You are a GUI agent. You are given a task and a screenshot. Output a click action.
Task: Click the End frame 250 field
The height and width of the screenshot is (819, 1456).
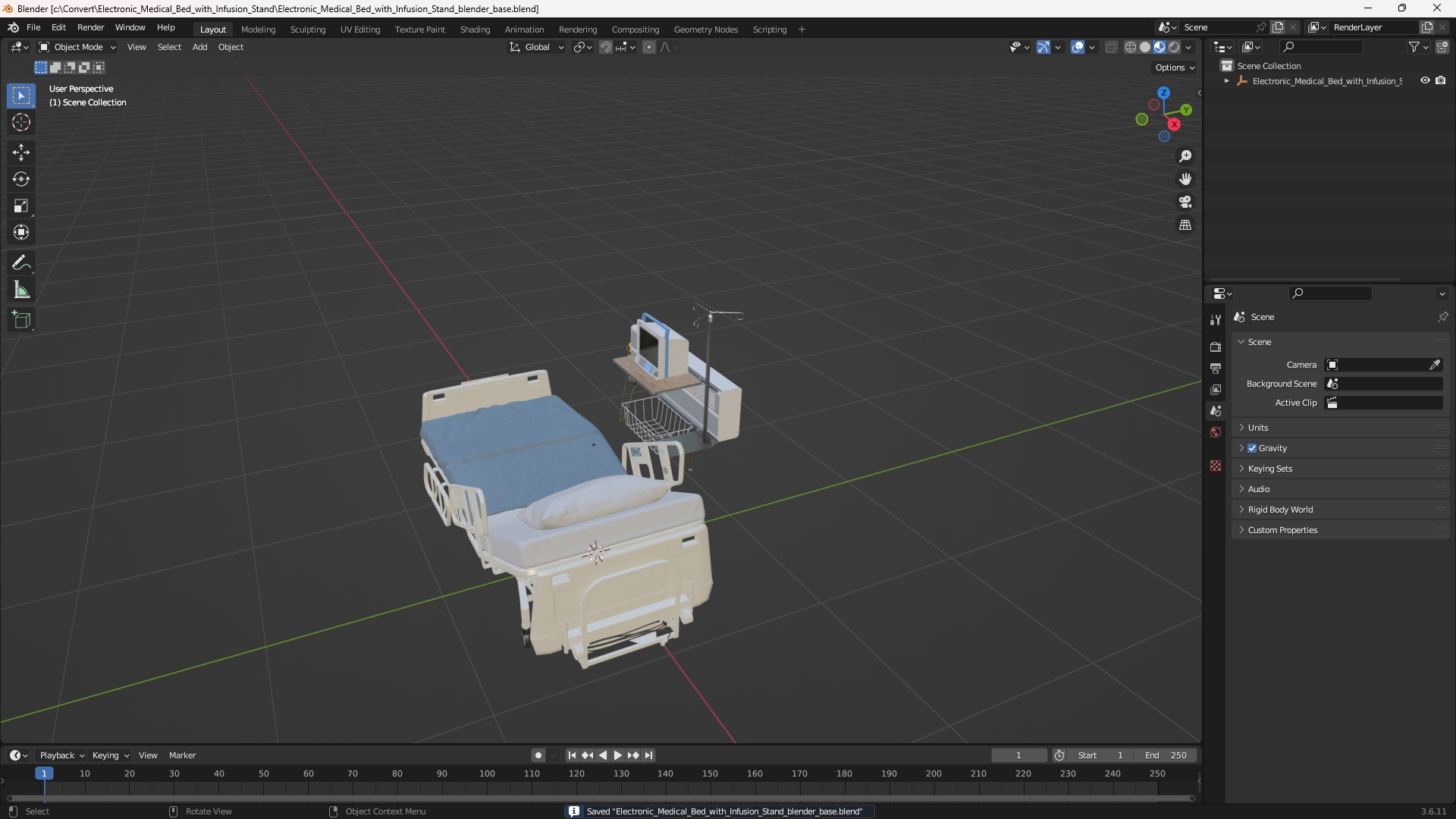pos(1166,755)
